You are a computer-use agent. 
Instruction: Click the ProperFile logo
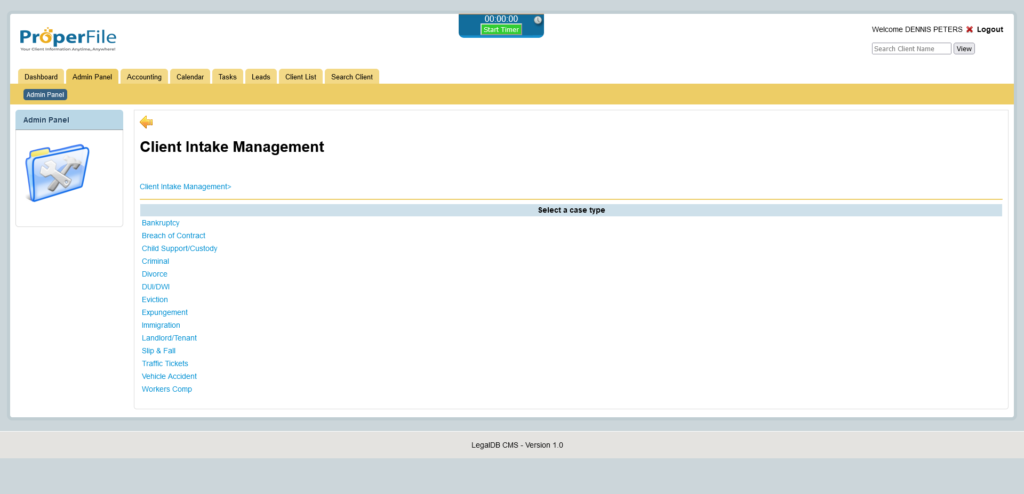pos(68,39)
